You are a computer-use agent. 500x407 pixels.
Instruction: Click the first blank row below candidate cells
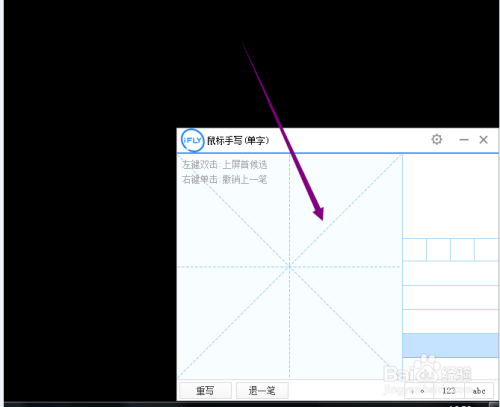451,274
